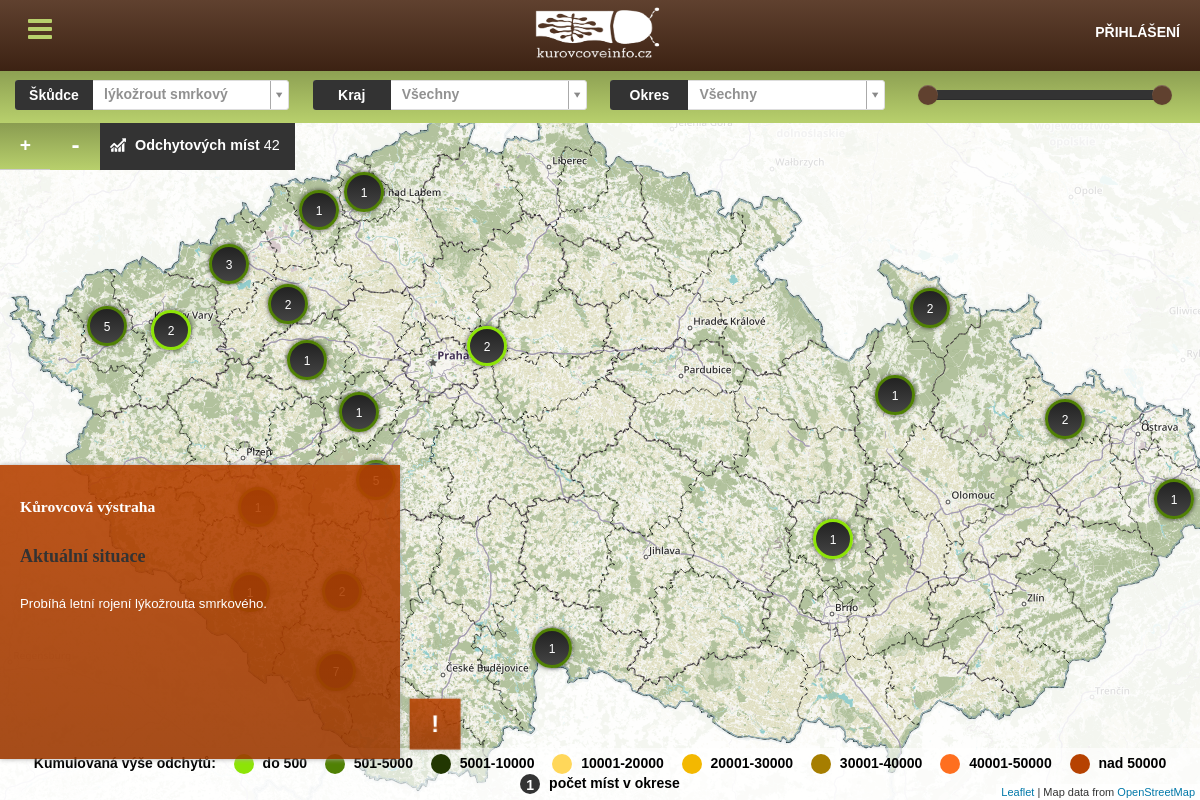Image resolution: width=1200 pixels, height=800 pixels.
Task: Click the Aktuální situace heading
Action: 83,556
